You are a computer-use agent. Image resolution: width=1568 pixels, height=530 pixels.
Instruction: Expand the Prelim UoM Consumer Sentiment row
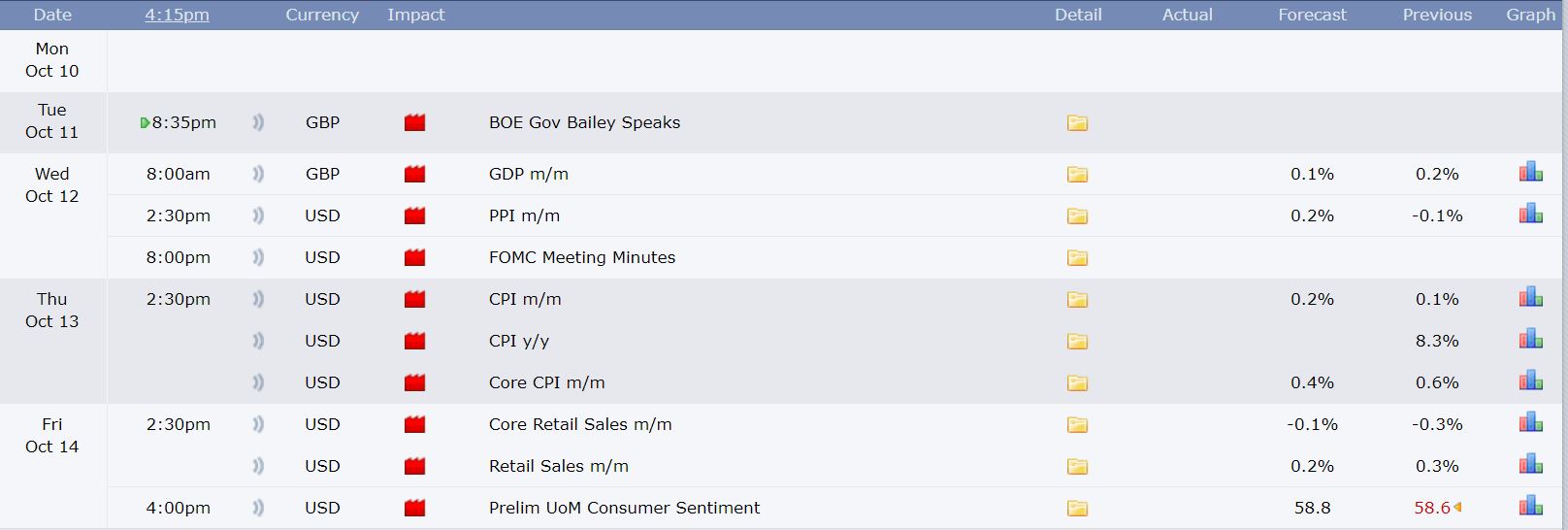click(624, 508)
